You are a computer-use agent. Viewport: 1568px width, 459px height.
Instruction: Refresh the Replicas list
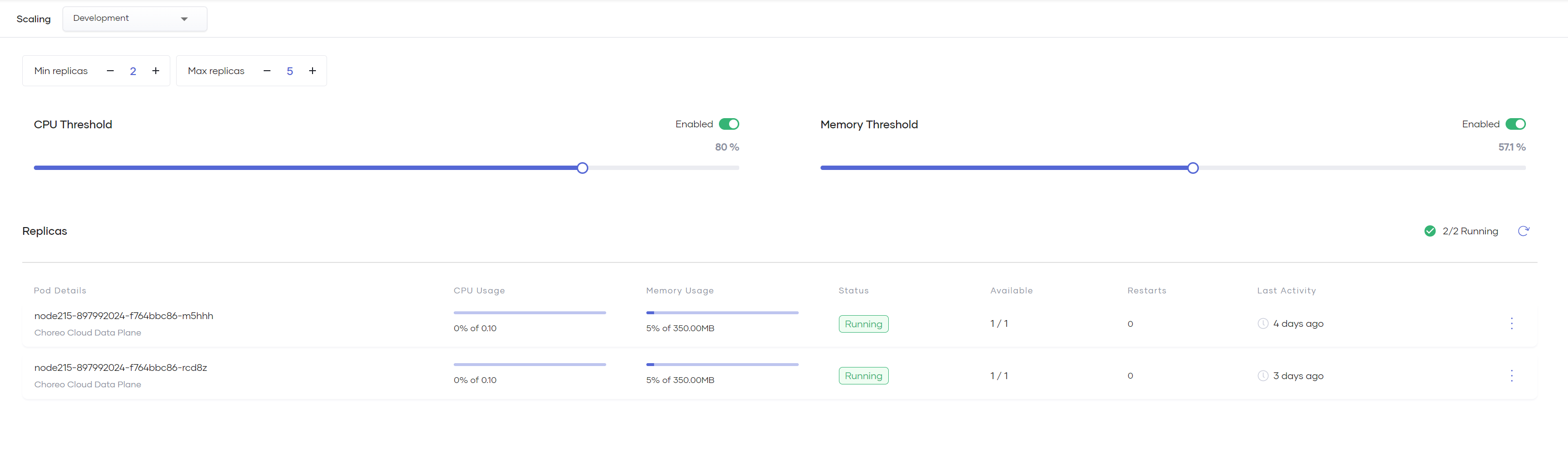tap(1523, 231)
